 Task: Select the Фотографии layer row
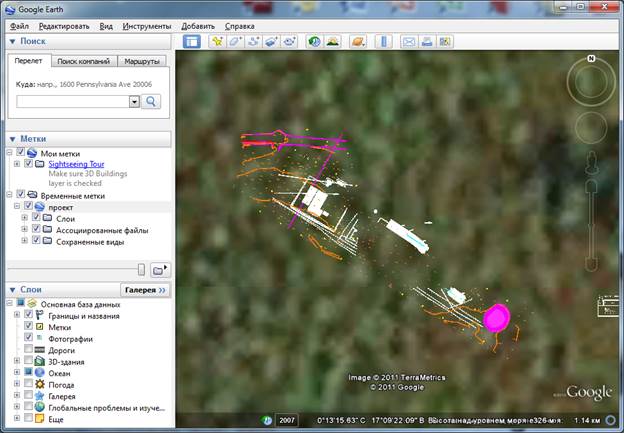(x=70, y=339)
